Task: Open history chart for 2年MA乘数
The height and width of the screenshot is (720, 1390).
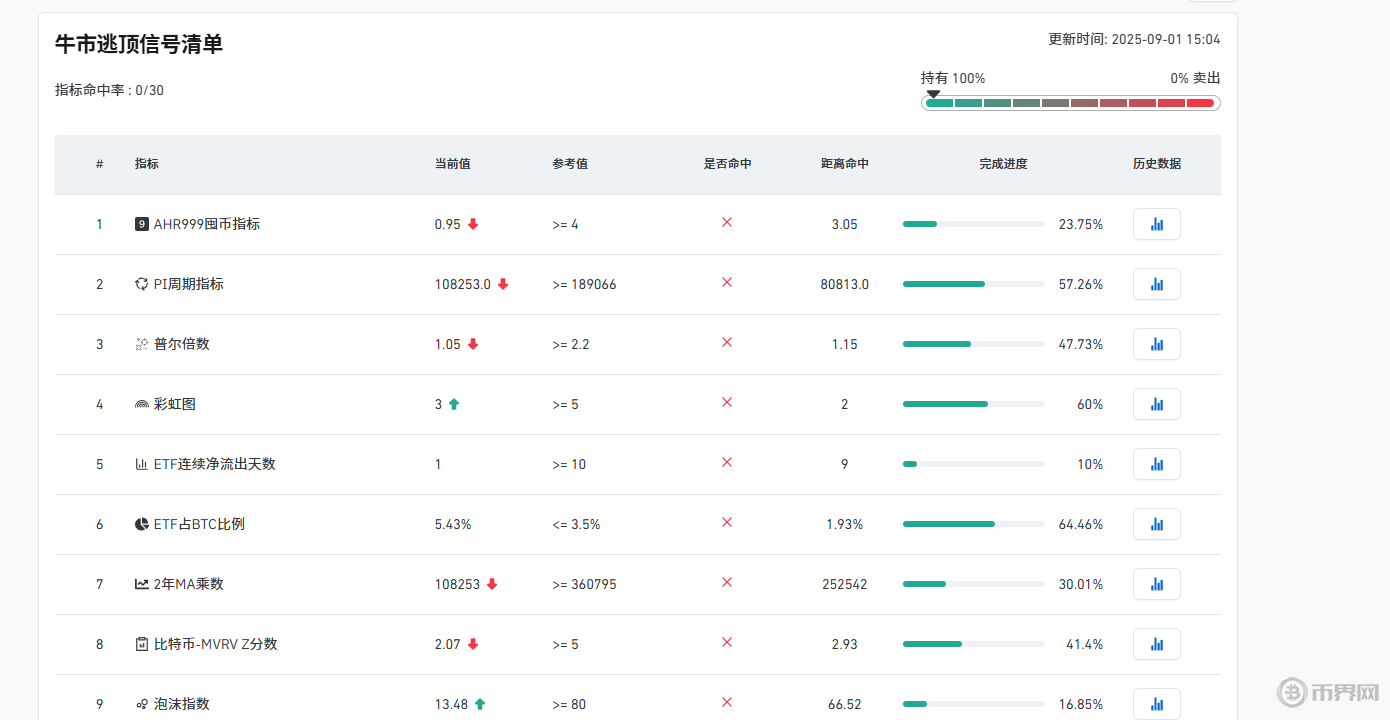Action: pos(1156,584)
